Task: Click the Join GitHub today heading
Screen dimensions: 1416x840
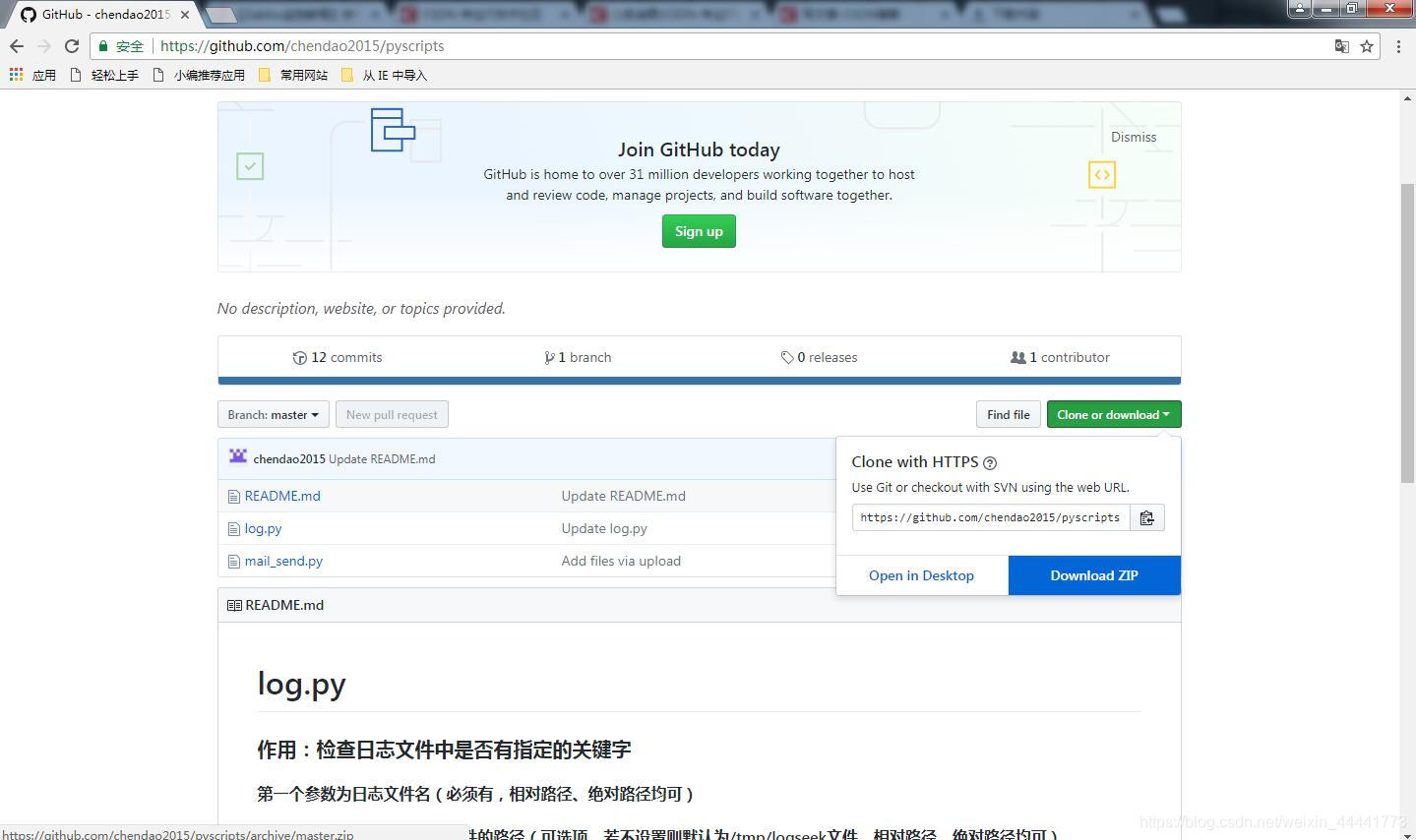Action: coord(699,150)
